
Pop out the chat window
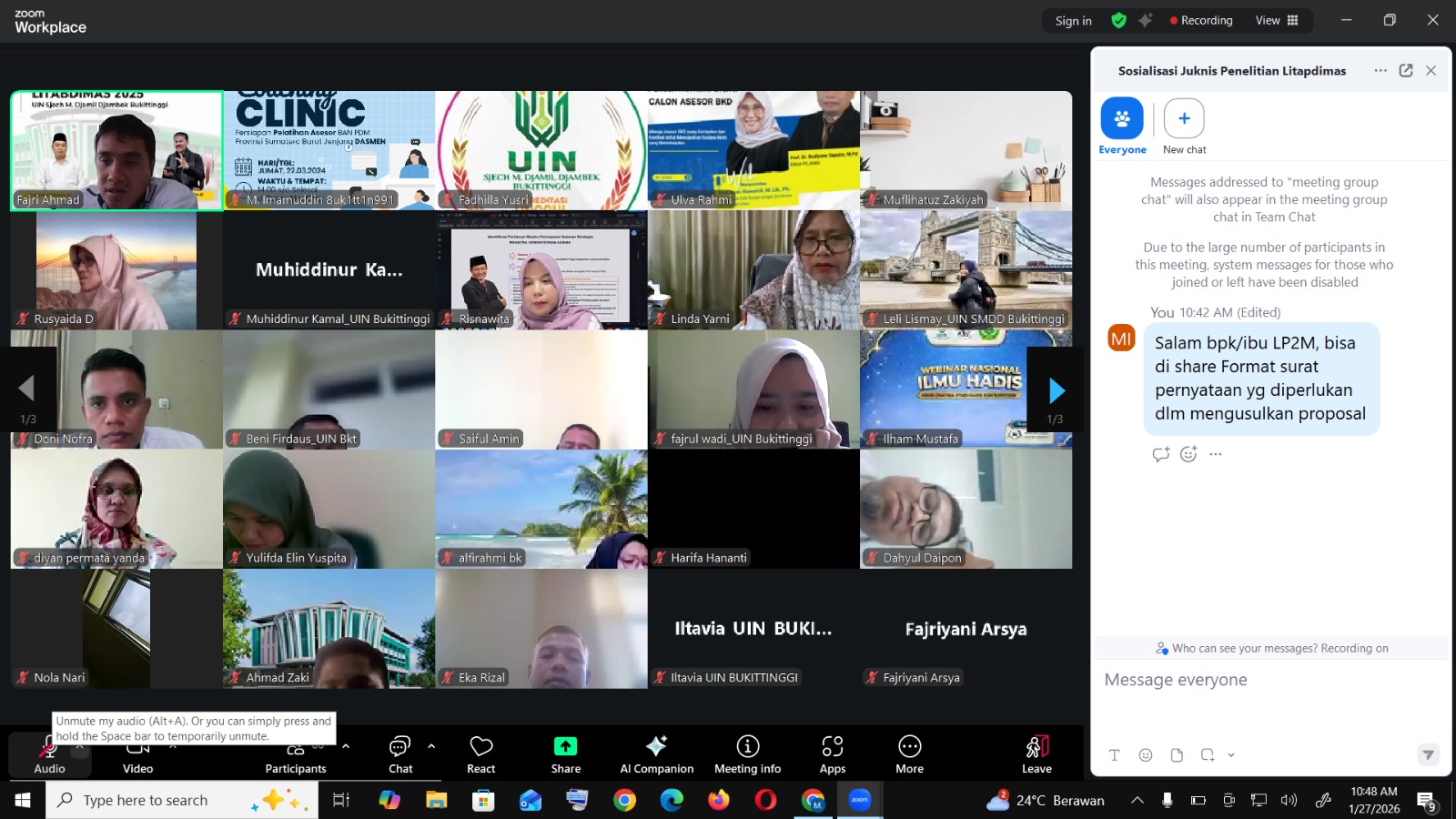click(1406, 71)
